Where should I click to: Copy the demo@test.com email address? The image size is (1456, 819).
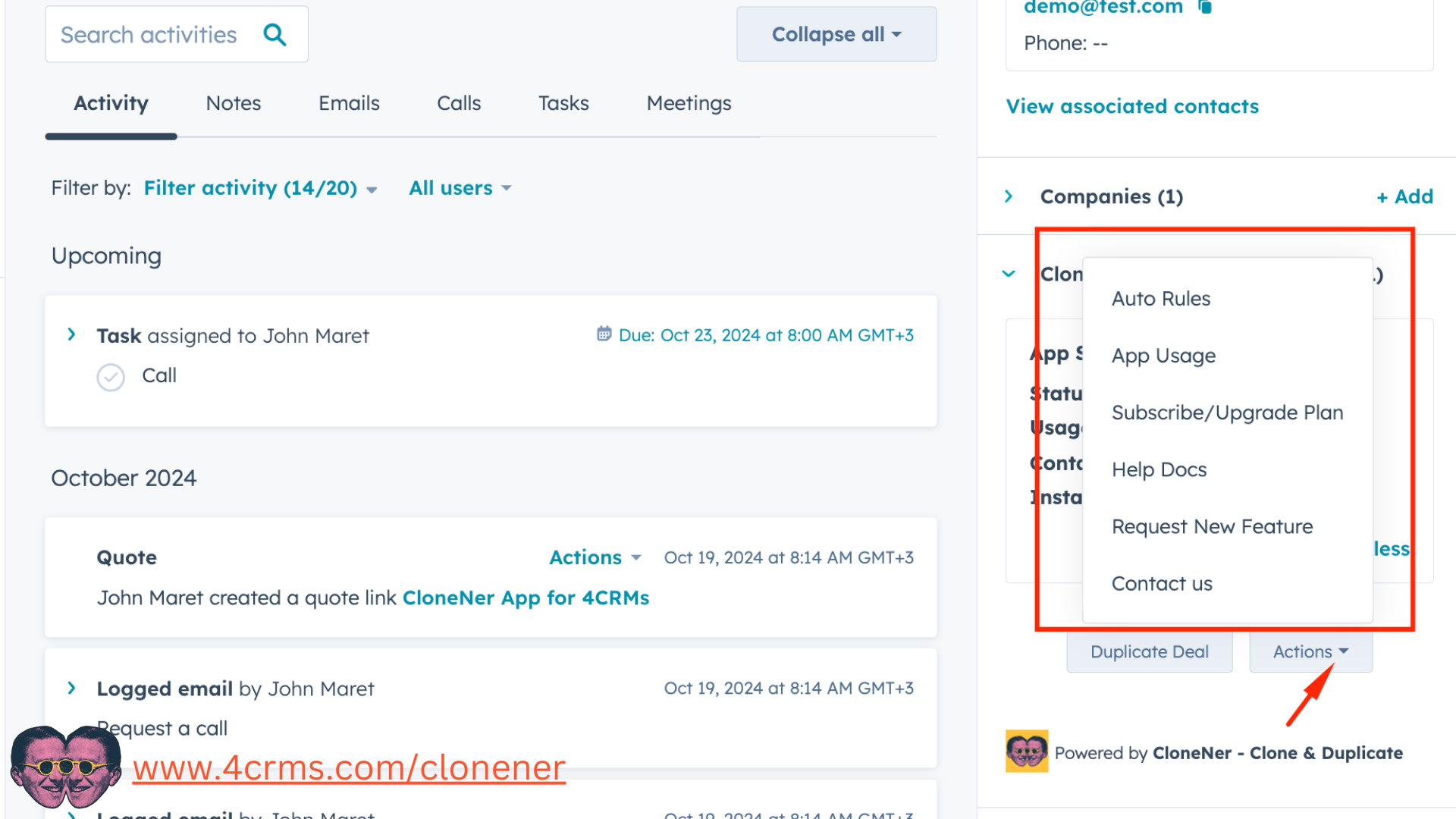click(x=1205, y=7)
